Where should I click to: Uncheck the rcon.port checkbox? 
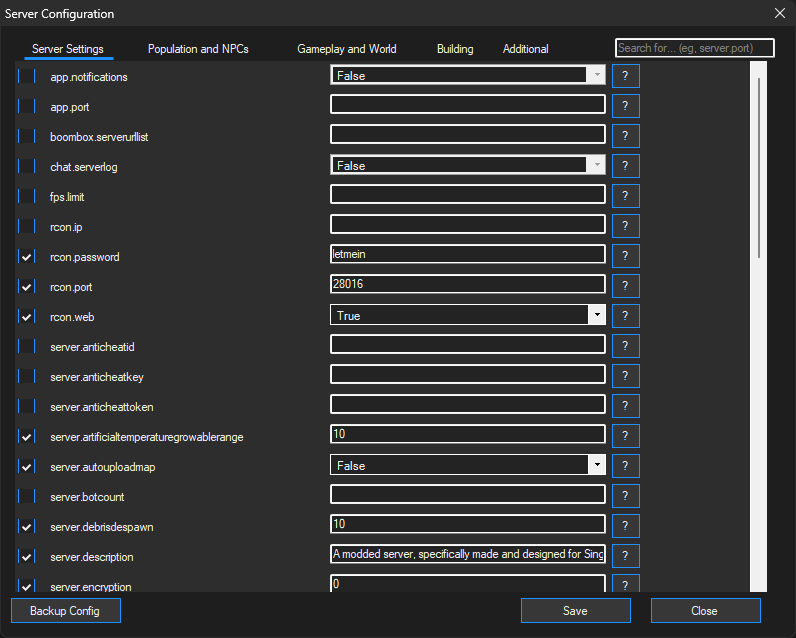pyautogui.click(x=26, y=287)
